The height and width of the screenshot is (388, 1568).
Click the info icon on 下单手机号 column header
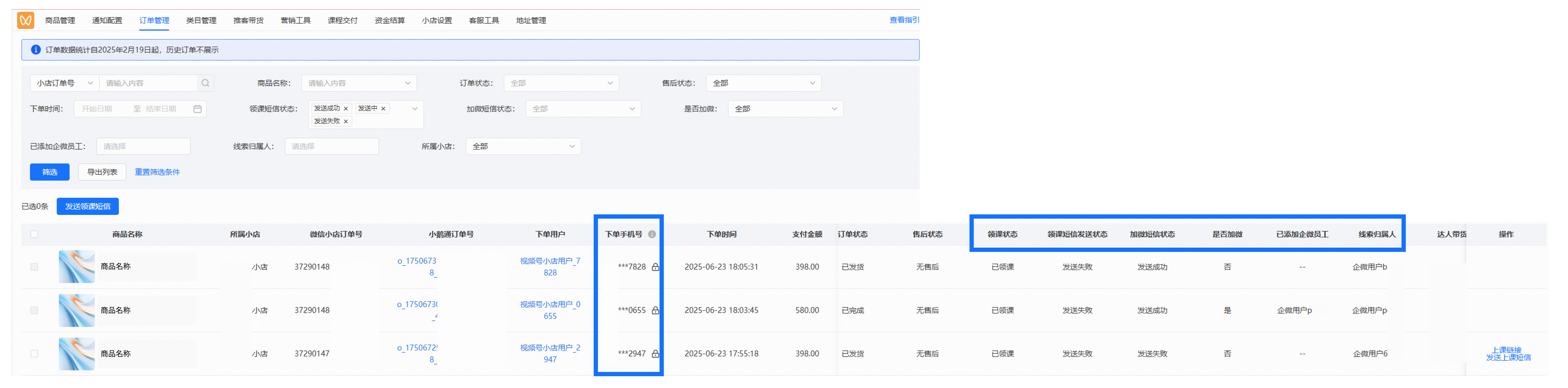(x=653, y=234)
